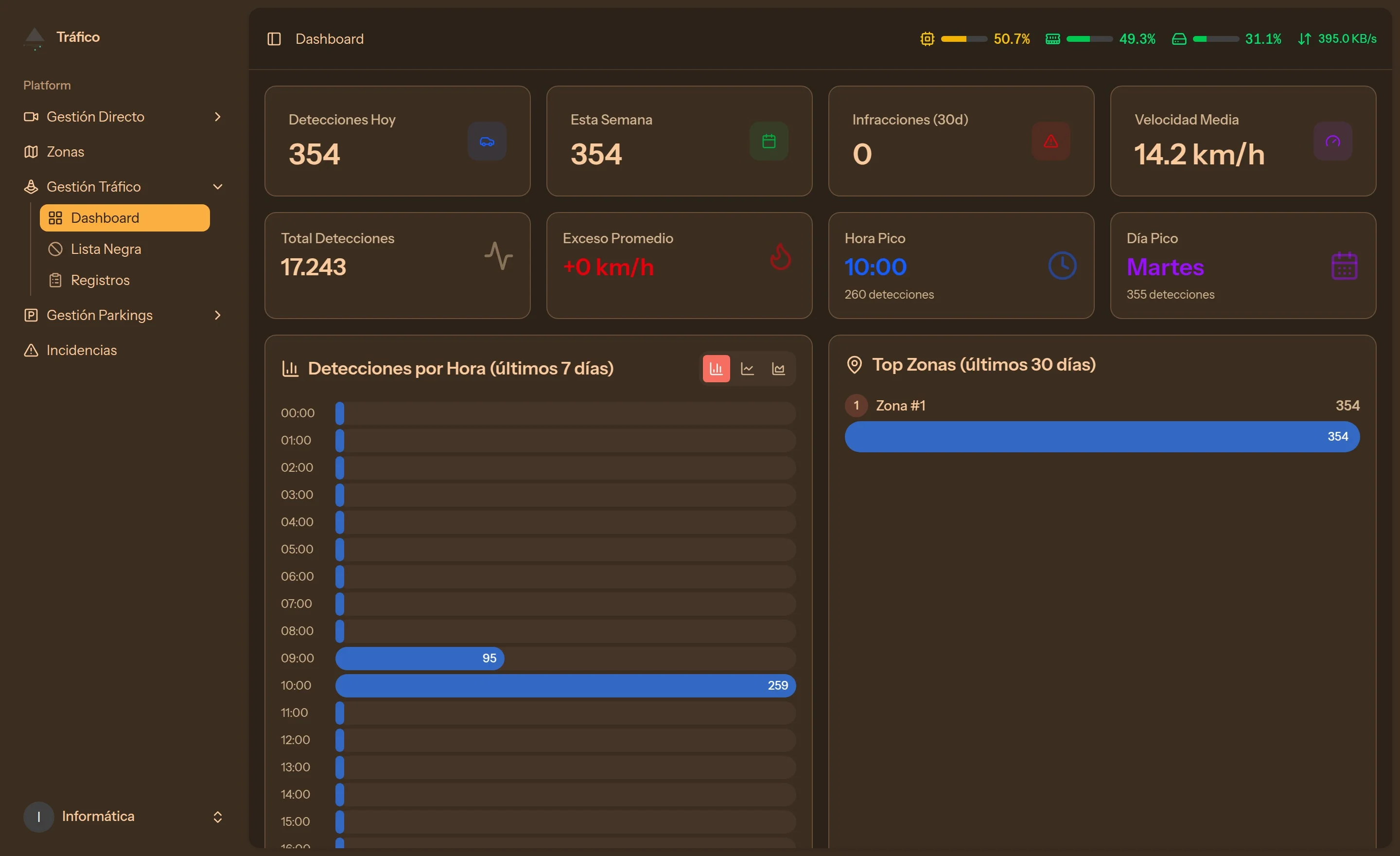This screenshot has width=1400, height=856.
Task: Click the Tráfico app logo
Action: click(x=35, y=38)
